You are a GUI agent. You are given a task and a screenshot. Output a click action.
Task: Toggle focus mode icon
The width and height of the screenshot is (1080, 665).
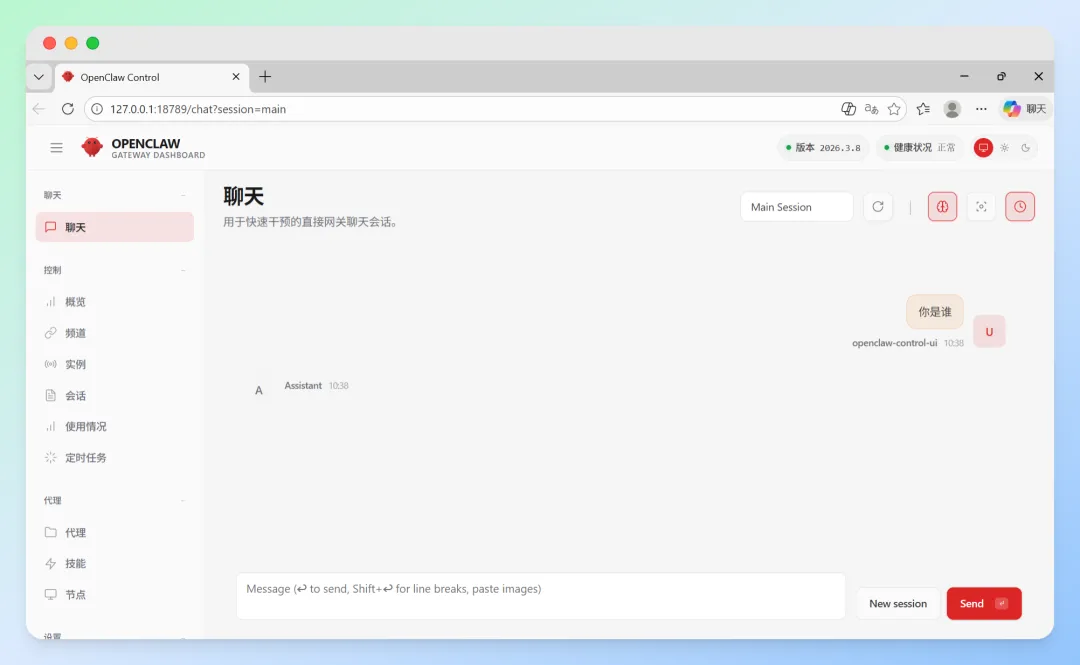(981, 207)
